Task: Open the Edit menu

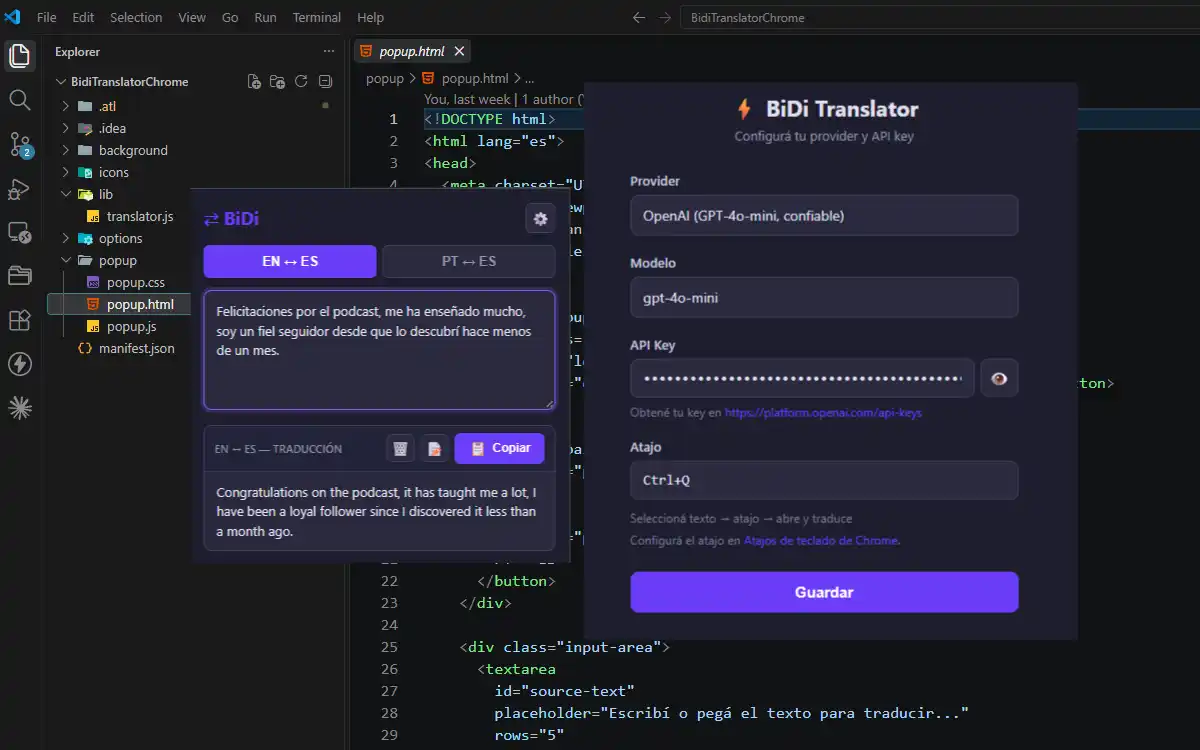Action: tap(83, 17)
